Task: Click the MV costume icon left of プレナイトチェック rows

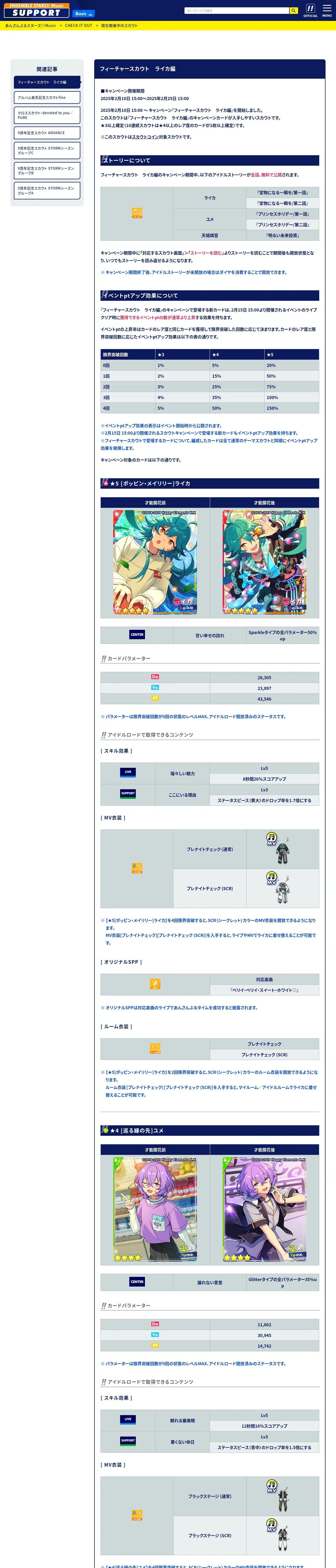Action: pyautogui.click(x=137, y=868)
